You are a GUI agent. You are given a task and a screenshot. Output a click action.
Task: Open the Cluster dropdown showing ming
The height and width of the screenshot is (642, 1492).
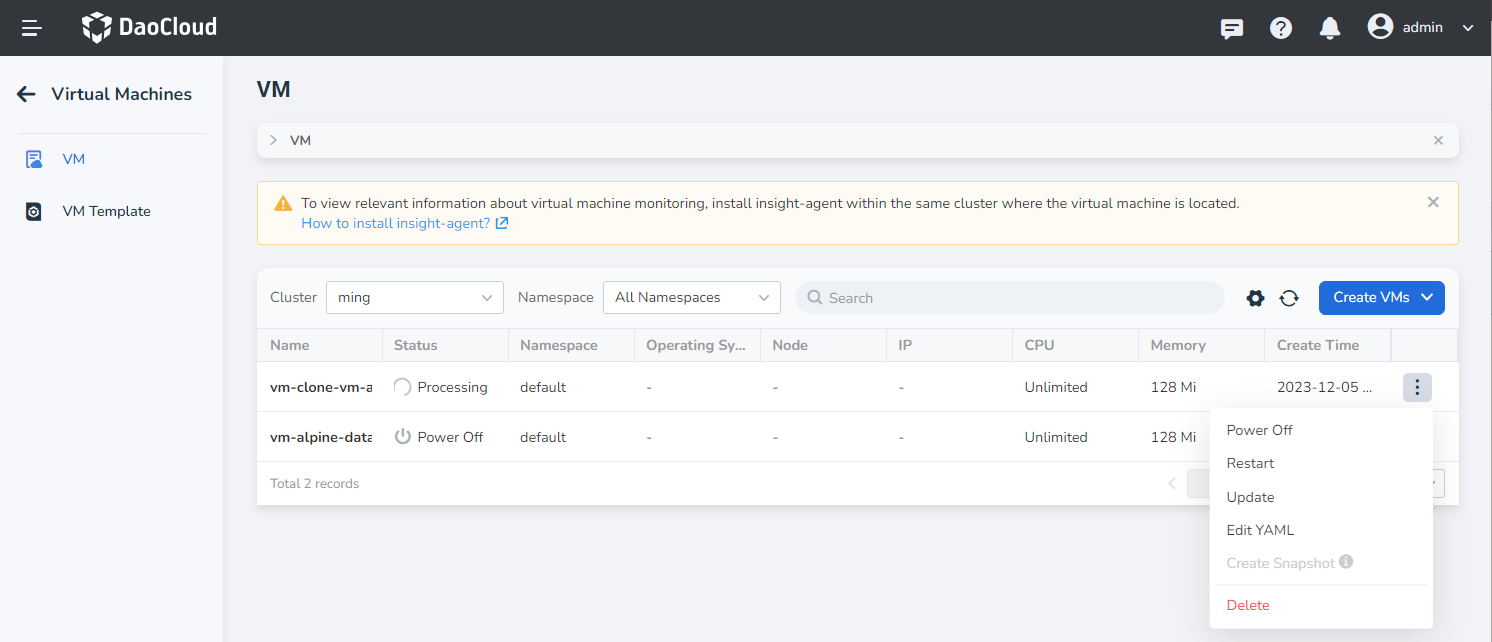pyautogui.click(x=414, y=297)
